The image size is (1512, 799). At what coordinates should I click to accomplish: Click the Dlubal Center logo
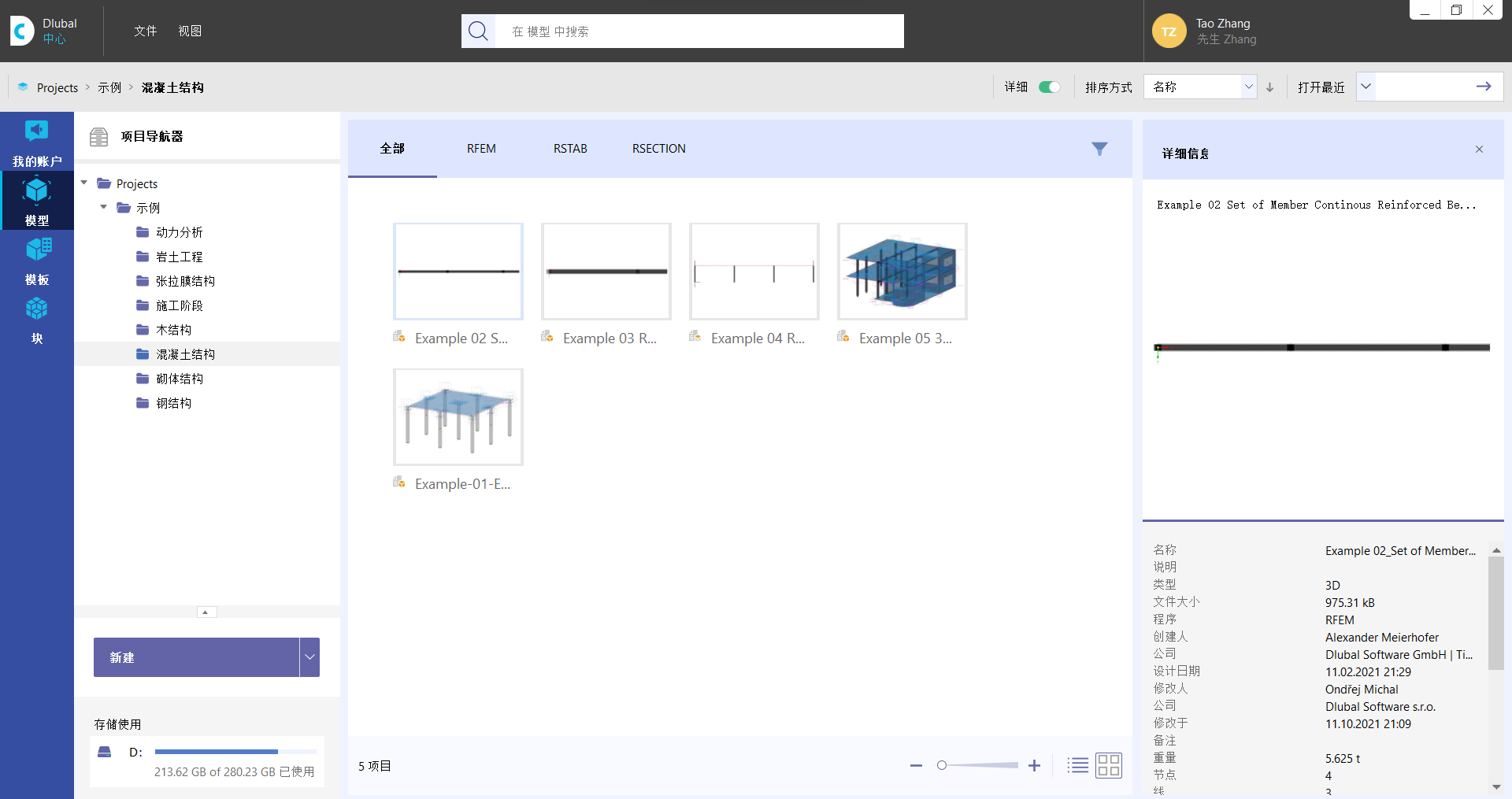(x=22, y=31)
